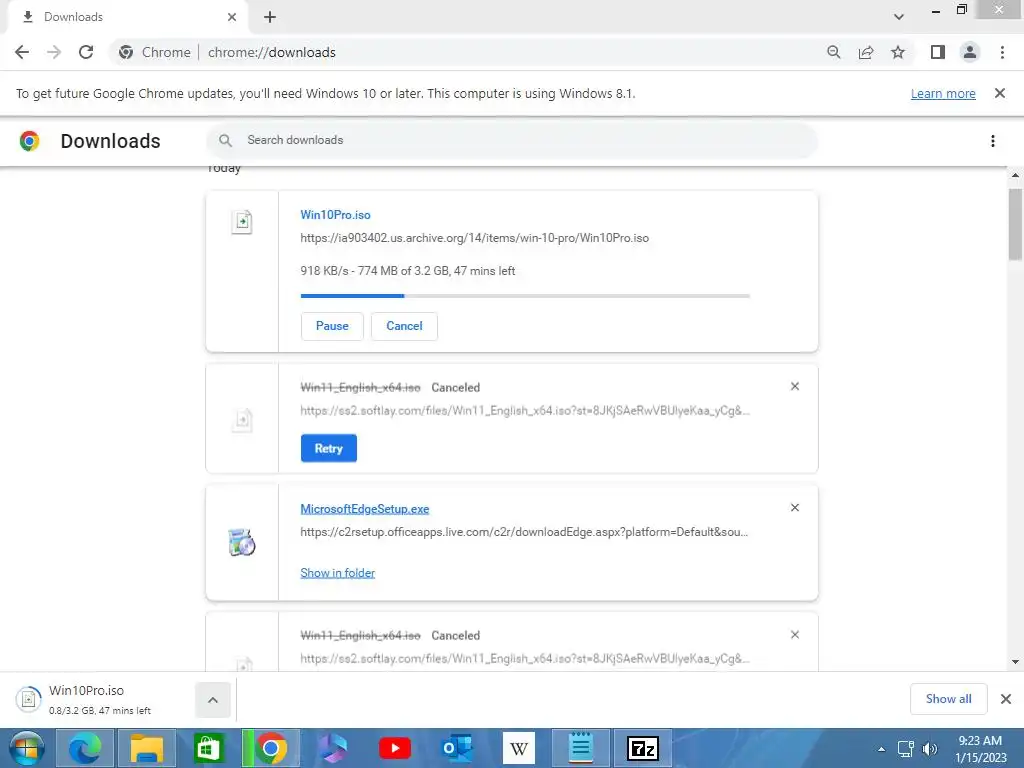Screen dimensions: 1024x768
Task: Click the forward navigation arrow
Action: click(x=54, y=52)
